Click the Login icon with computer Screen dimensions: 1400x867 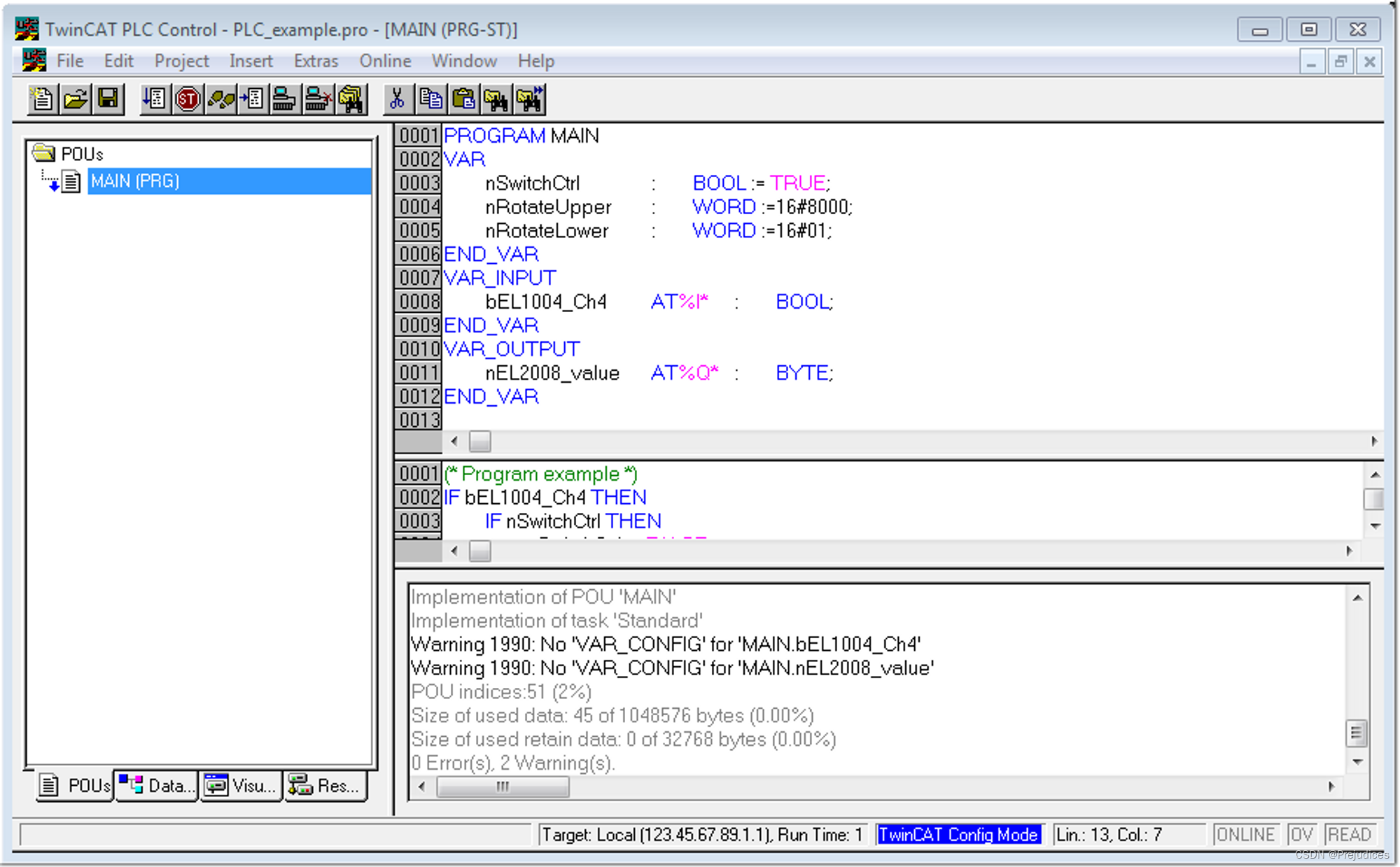coord(283,99)
